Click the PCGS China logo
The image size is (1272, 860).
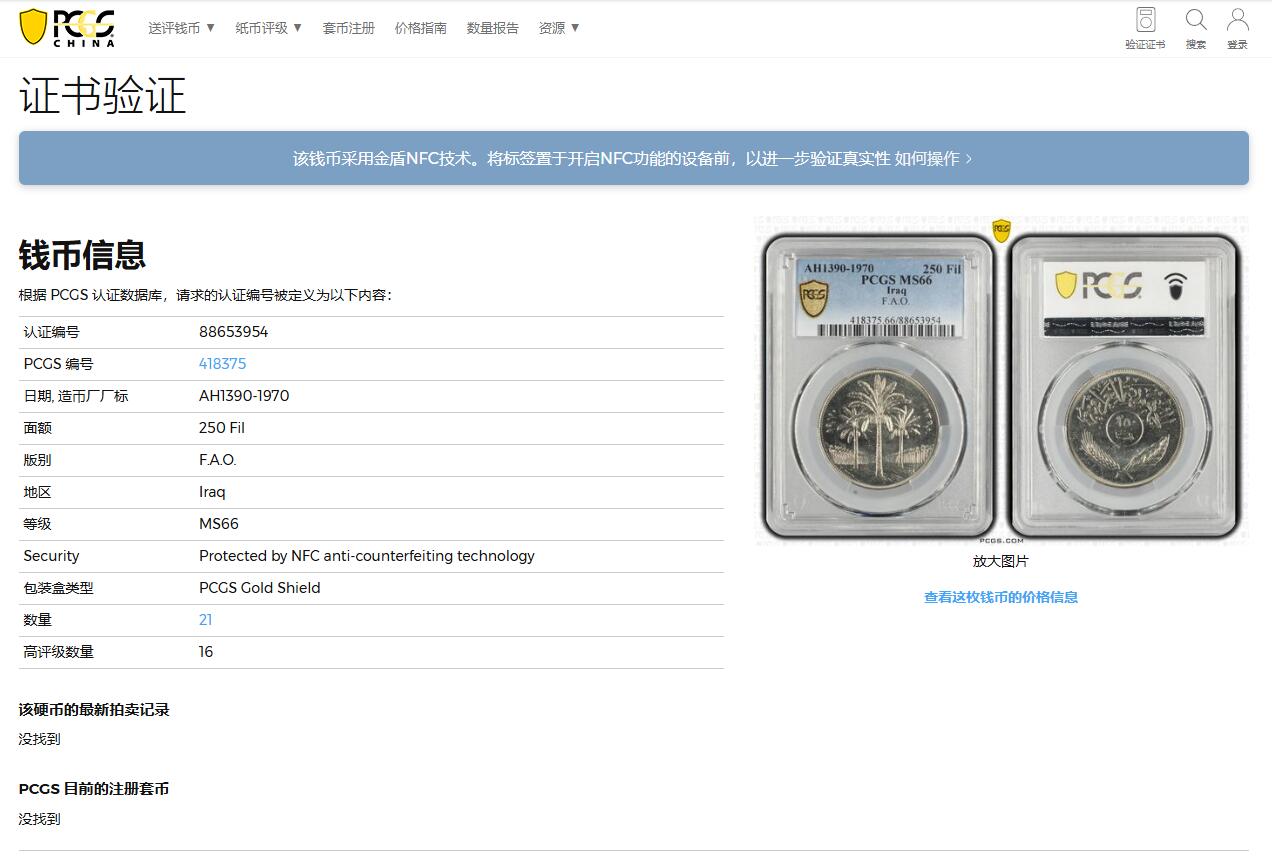coord(68,27)
